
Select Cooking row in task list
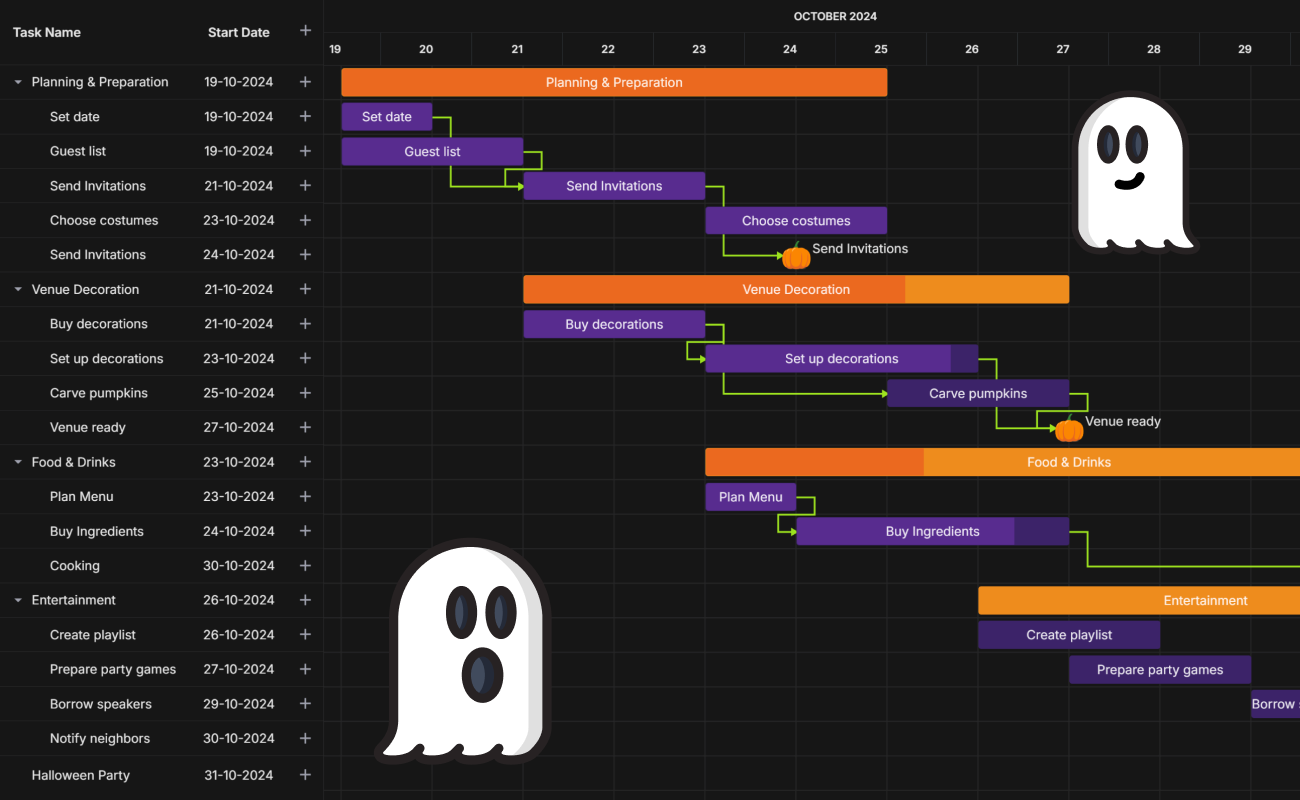[161, 566]
